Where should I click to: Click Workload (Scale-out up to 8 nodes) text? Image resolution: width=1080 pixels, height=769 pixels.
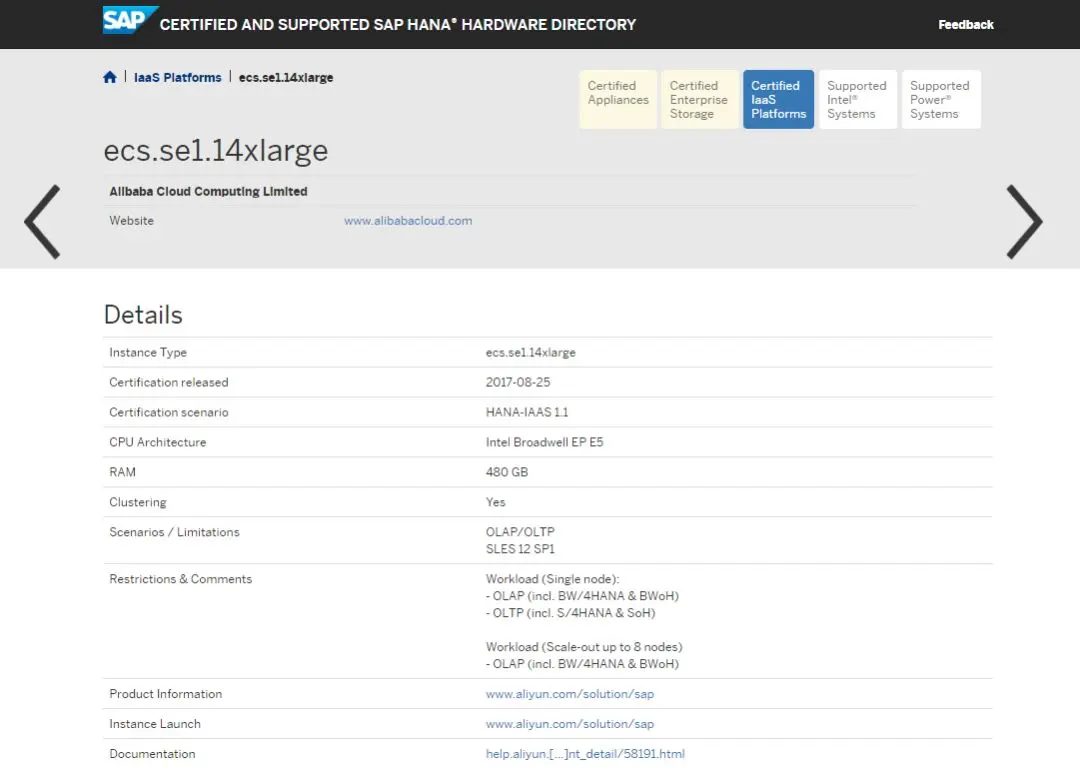point(584,647)
